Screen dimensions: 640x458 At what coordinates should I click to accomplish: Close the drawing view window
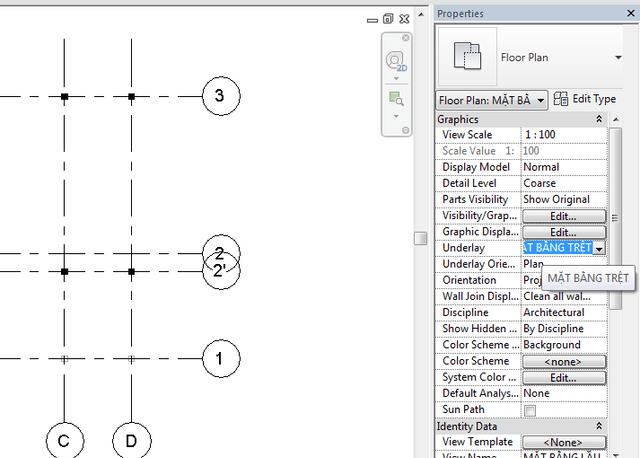point(404,19)
